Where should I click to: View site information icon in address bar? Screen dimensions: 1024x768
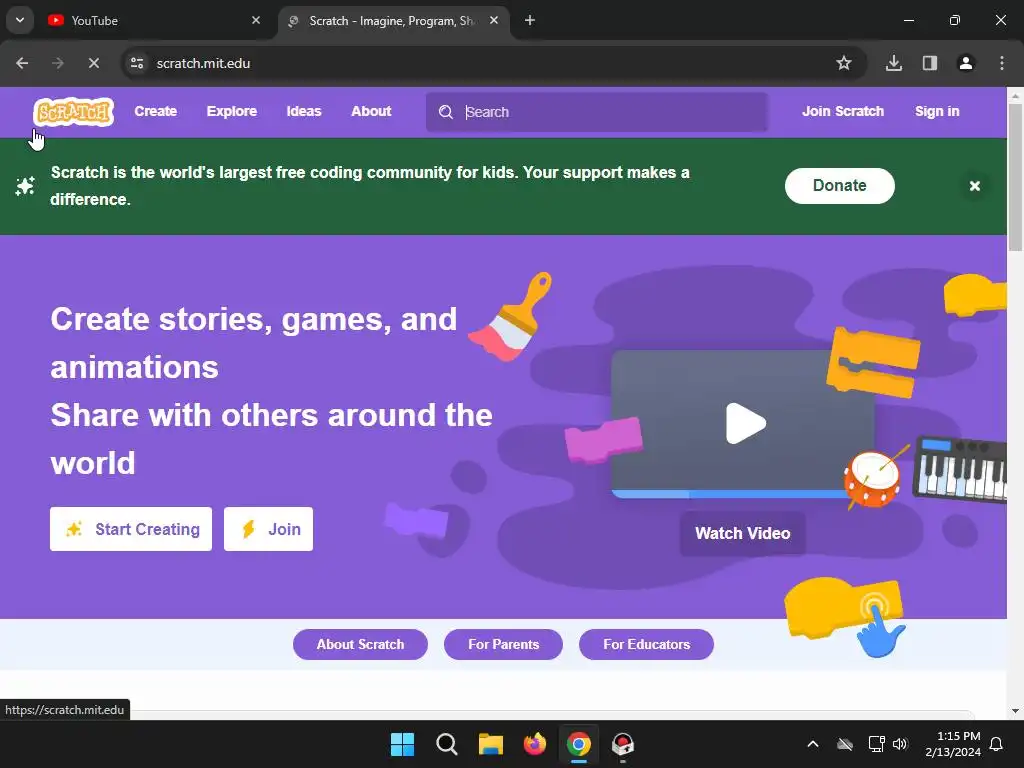pos(137,63)
